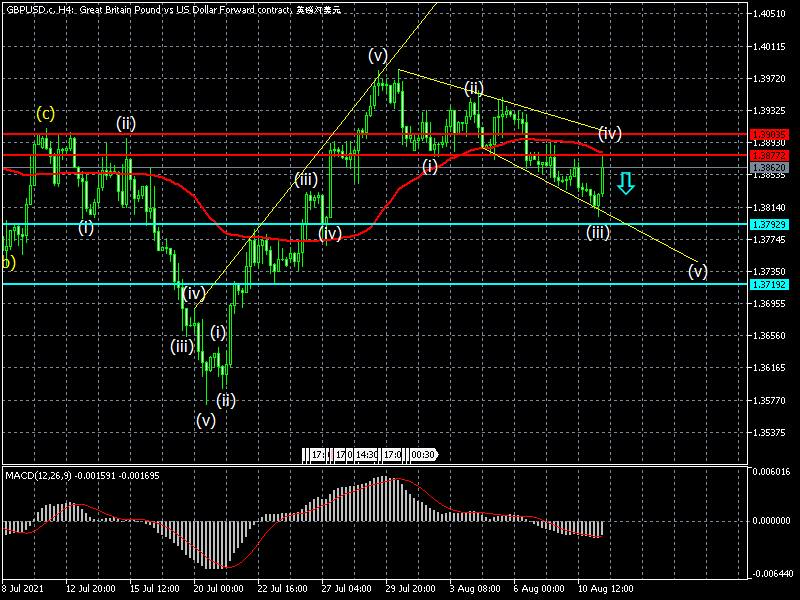Screen dimensions: 800x600
Task: Click the 1.37350 price axis value
Action: coord(769,271)
